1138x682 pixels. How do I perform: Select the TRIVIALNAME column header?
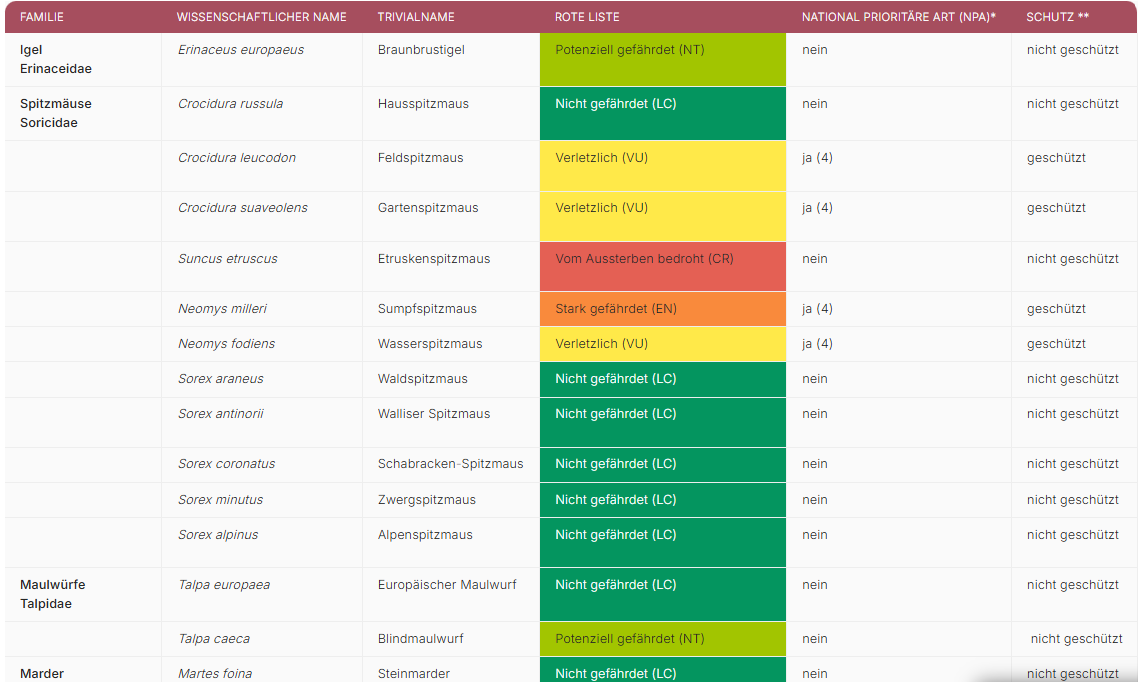[416, 17]
